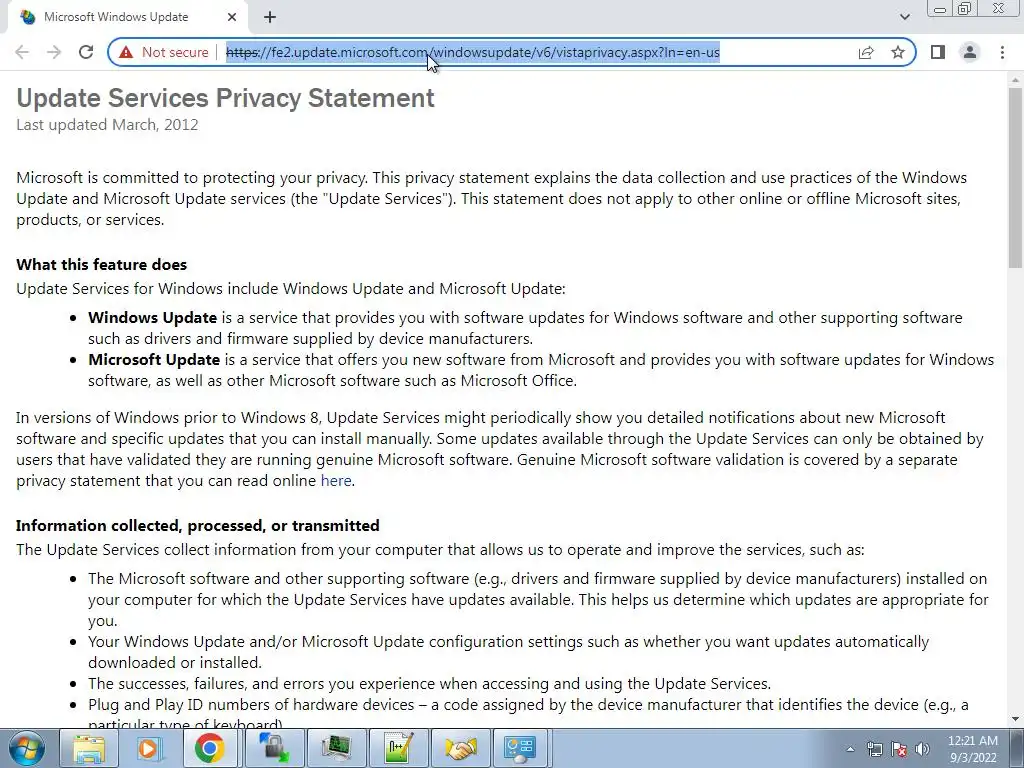1024x768 pixels.
Task: Open the Control Panel icon in the taskbar
Action: (520, 749)
